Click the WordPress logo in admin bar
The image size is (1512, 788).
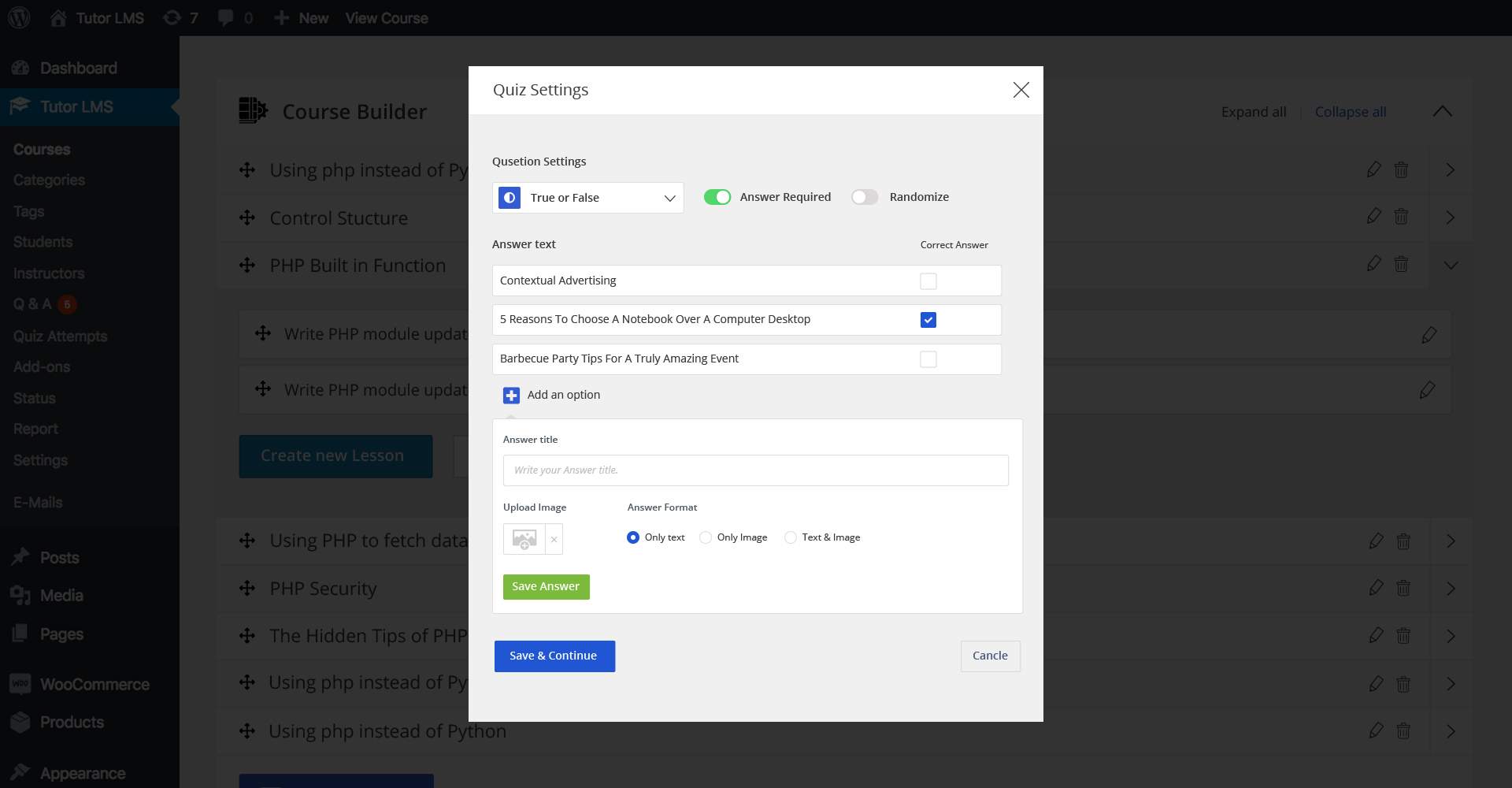click(19, 17)
